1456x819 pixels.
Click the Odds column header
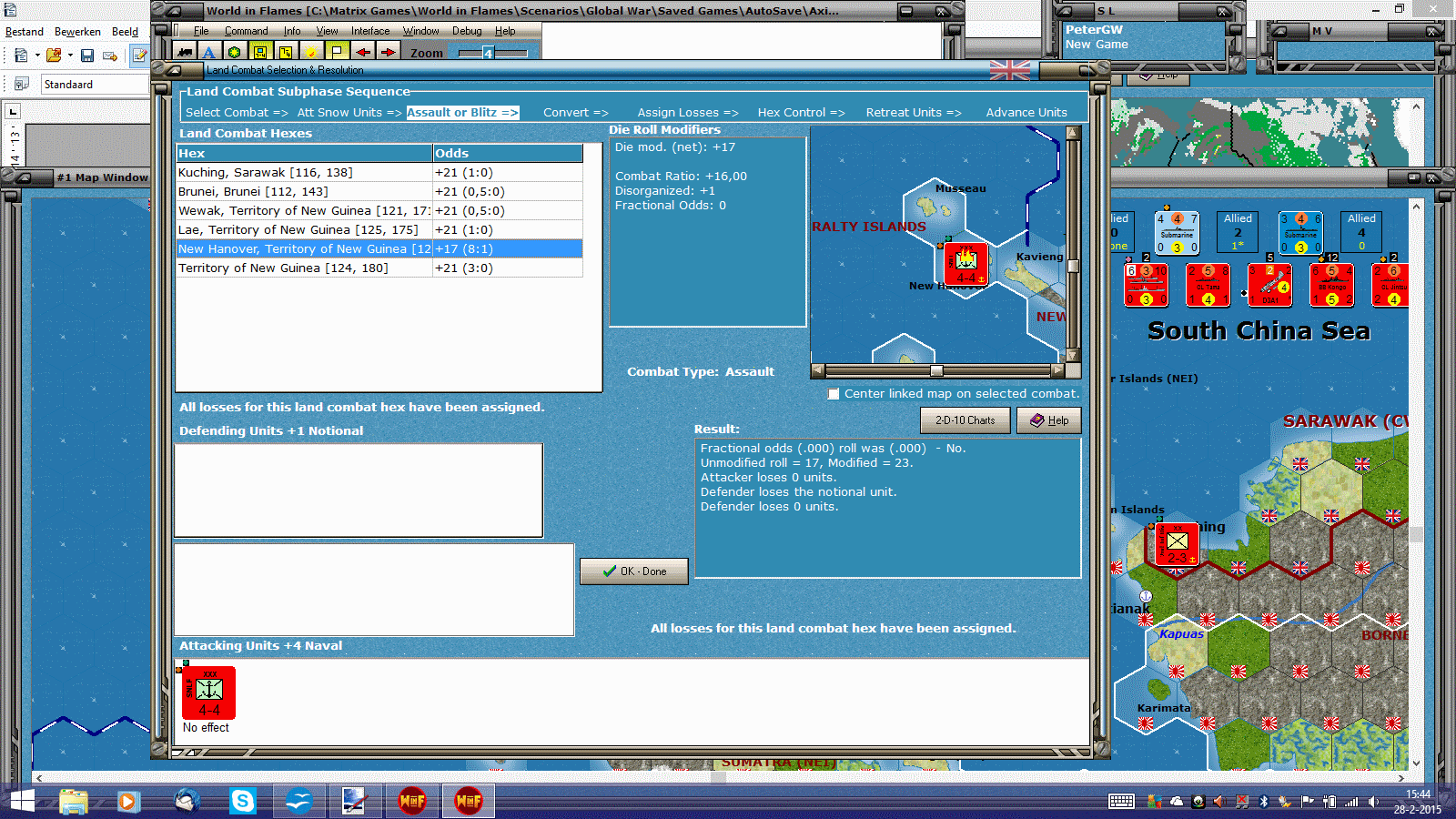pos(508,154)
